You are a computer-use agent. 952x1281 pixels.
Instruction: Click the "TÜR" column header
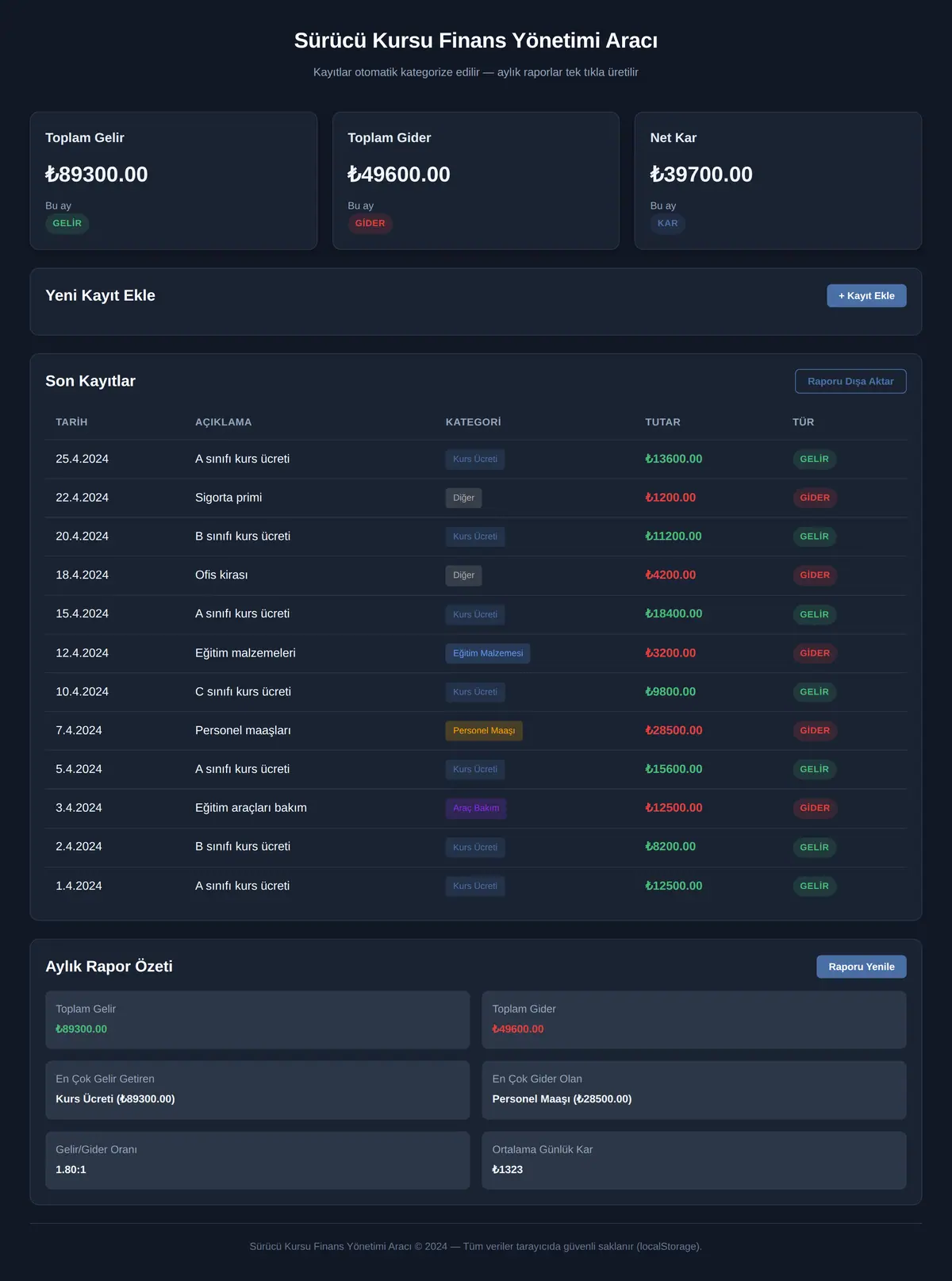click(804, 422)
